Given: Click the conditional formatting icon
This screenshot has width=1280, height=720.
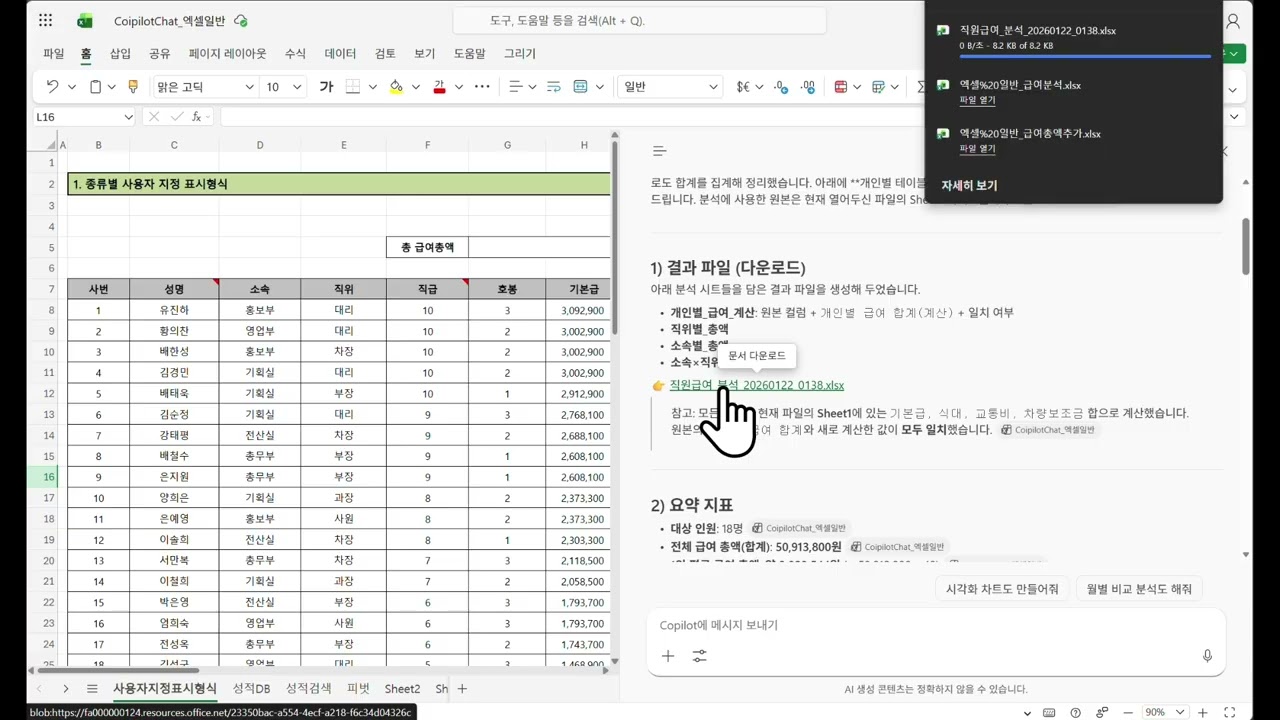Looking at the screenshot, I should (841, 87).
